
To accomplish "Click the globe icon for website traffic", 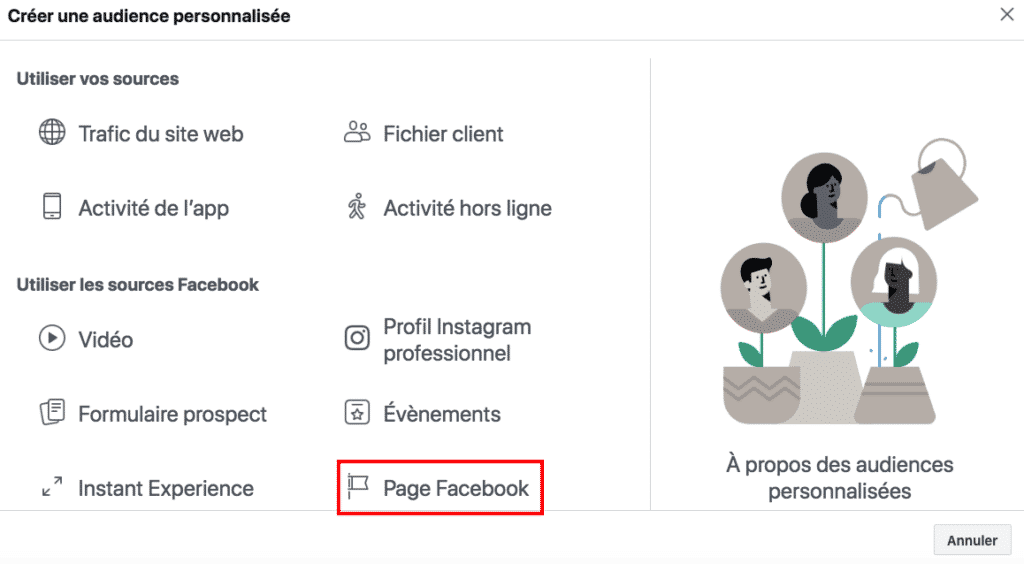I will 52,133.
